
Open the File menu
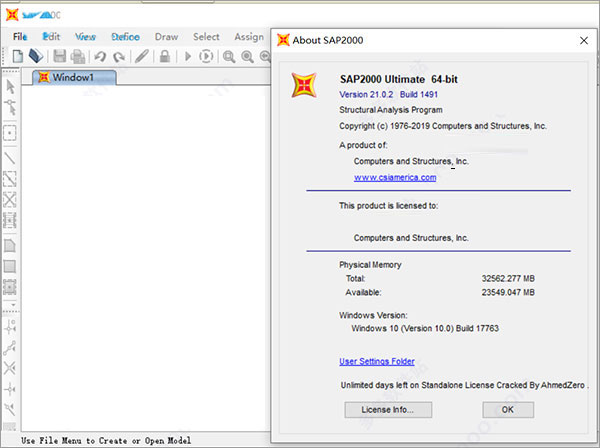(x=20, y=37)
